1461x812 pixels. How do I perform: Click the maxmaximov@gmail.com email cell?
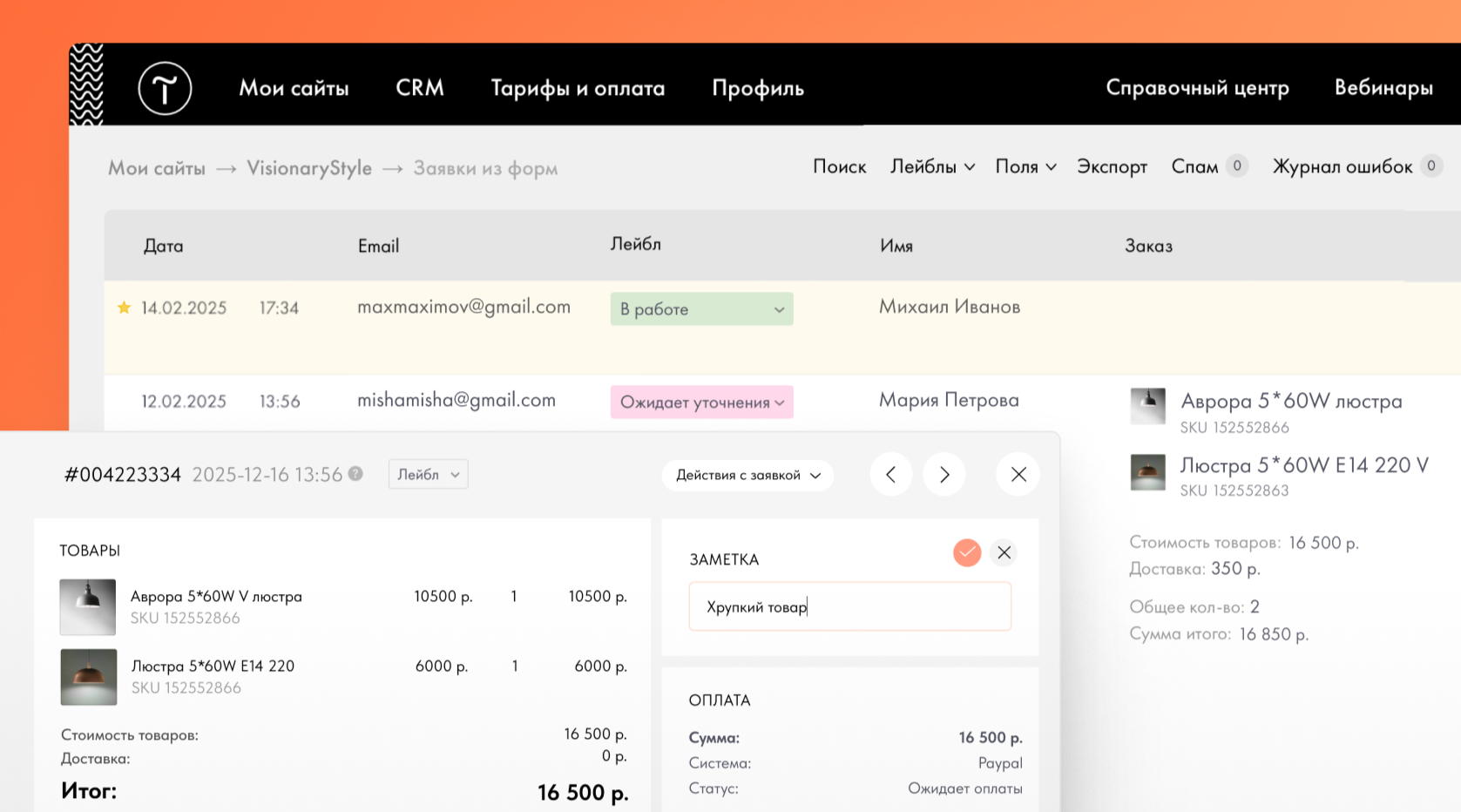pyautogui.click(x=463, y=307)
